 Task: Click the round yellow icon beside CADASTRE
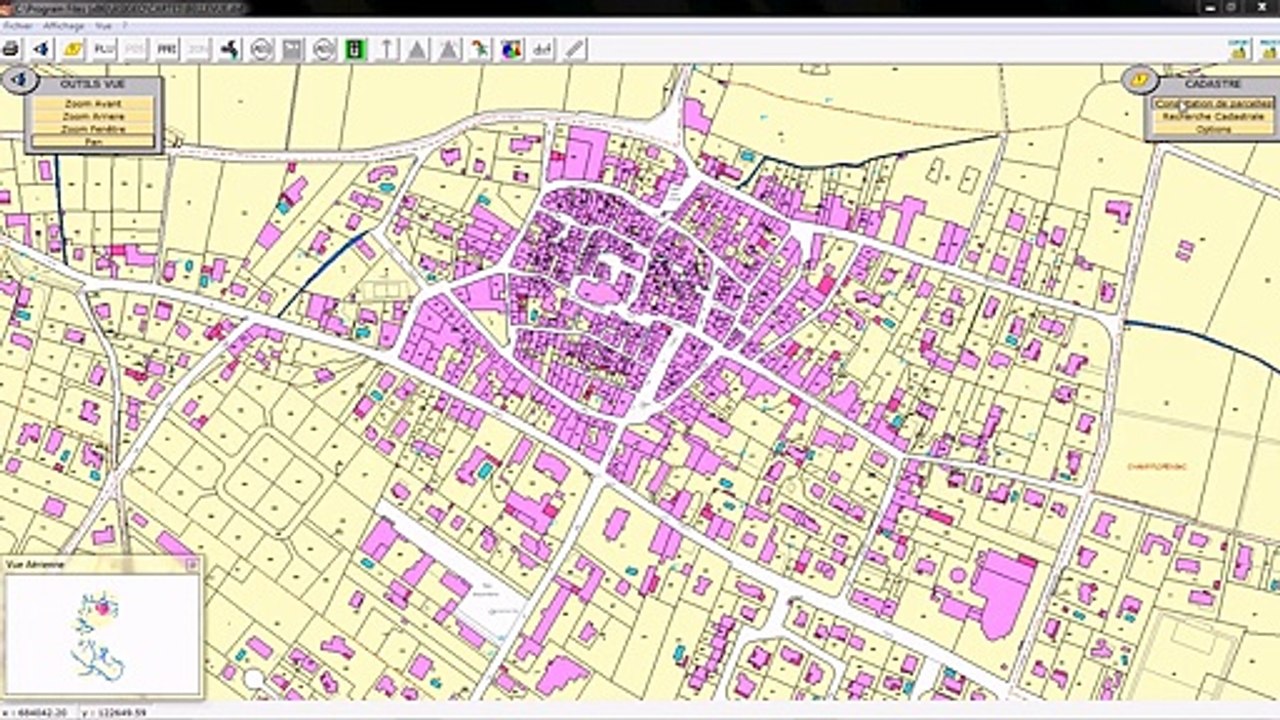click(x=1140, y=80)
